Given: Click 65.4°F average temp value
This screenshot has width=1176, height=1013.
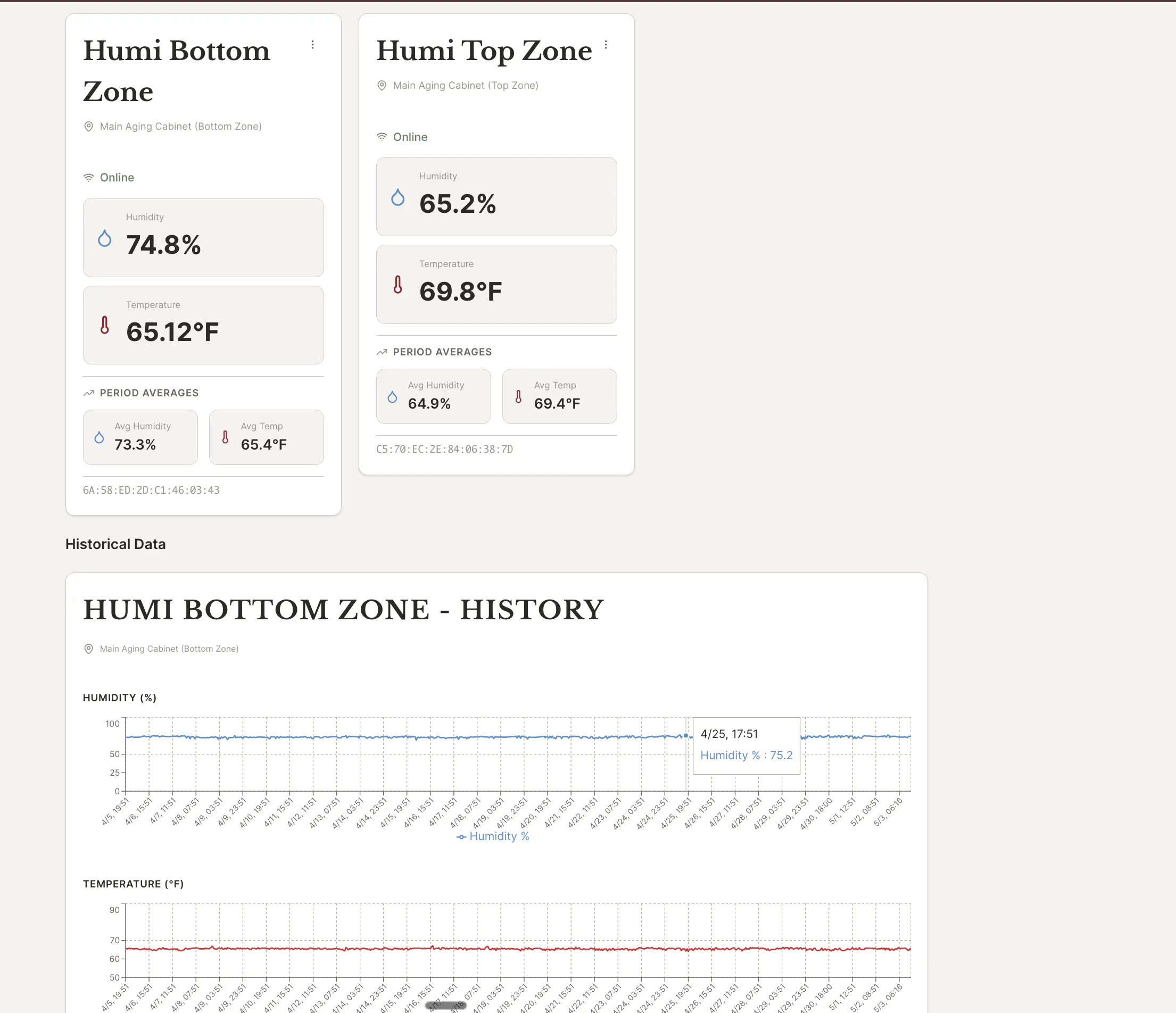Looking at the screenshot, I should click(264, 444).
